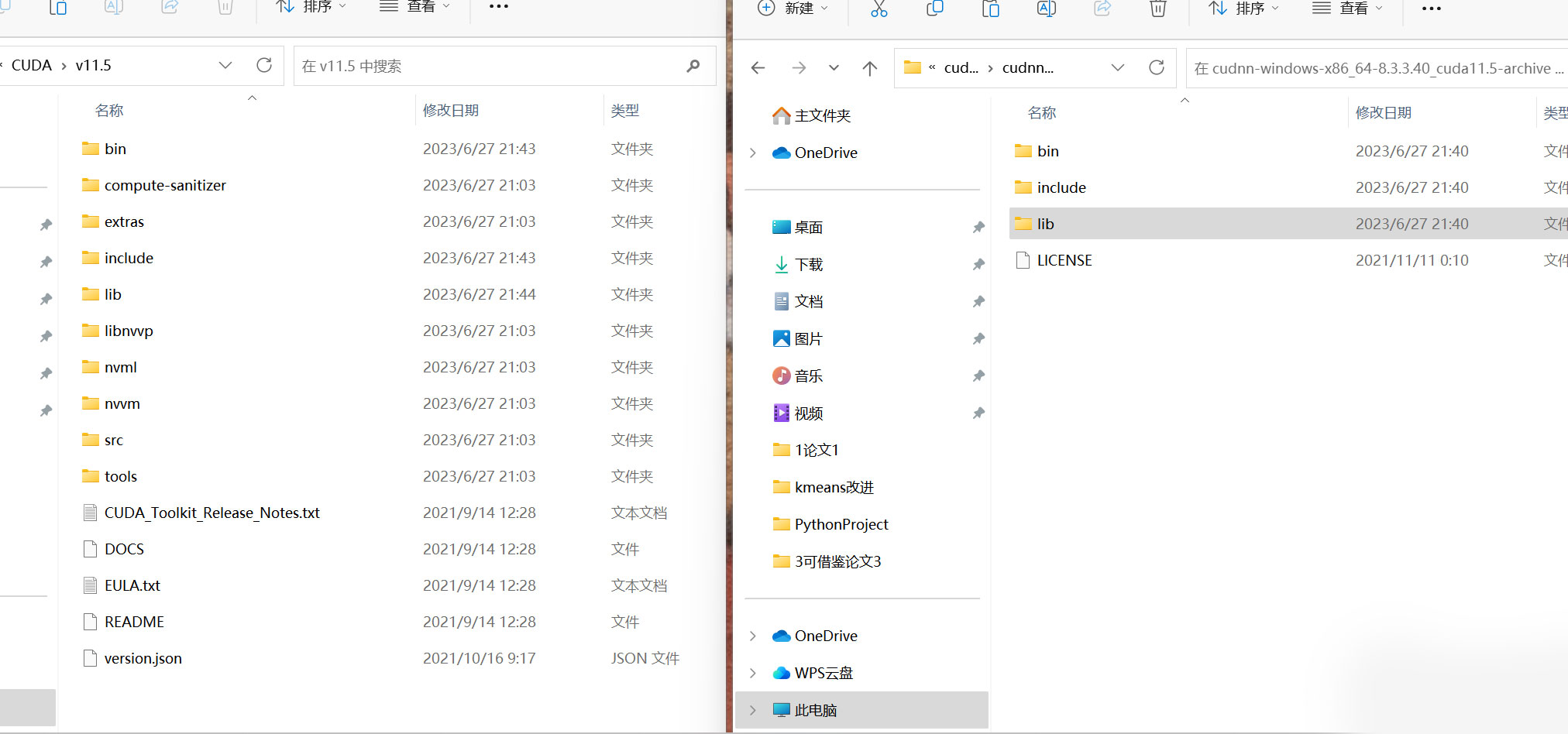Click the 新建 button

(x=793, y=9)
